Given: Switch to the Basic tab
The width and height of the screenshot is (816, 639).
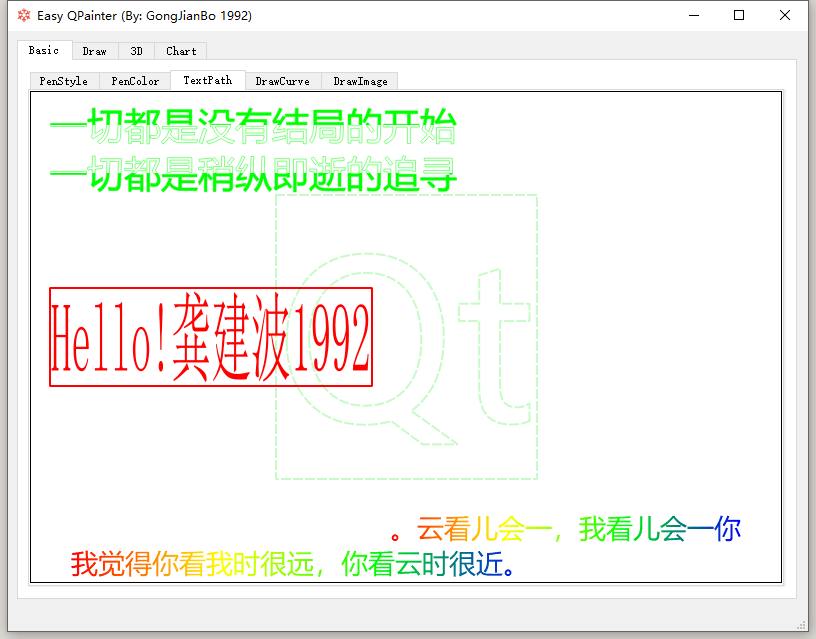Looking at the screenshot, I should click(44, 50).
